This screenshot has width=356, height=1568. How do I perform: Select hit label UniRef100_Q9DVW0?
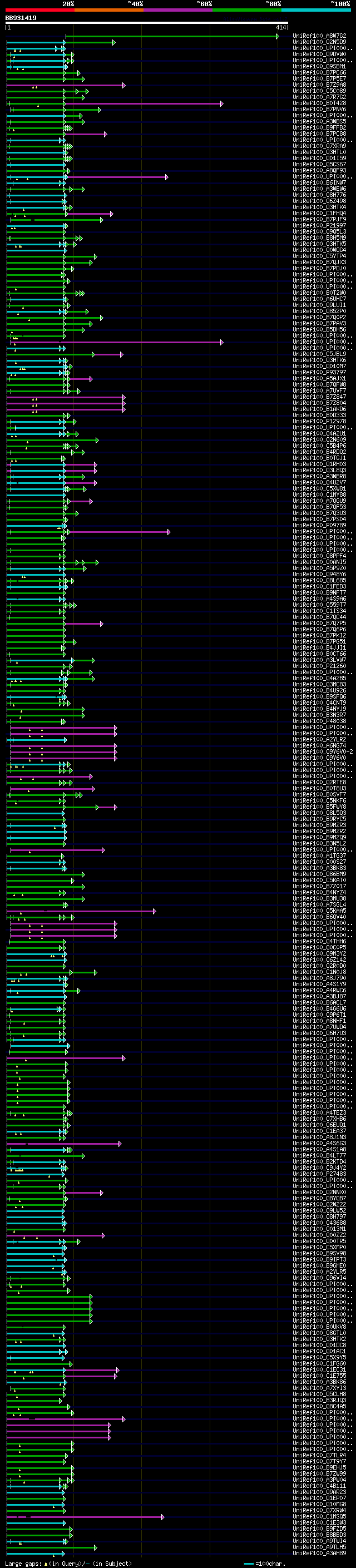(319, 54)
